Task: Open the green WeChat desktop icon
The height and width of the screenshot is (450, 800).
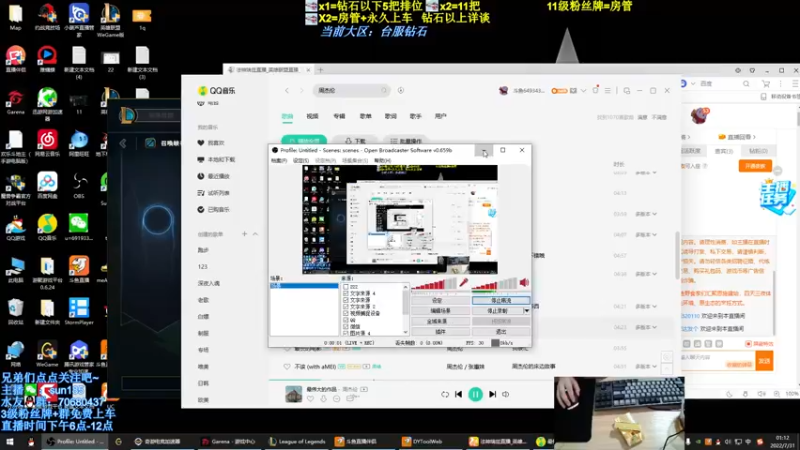Action: 79,227
